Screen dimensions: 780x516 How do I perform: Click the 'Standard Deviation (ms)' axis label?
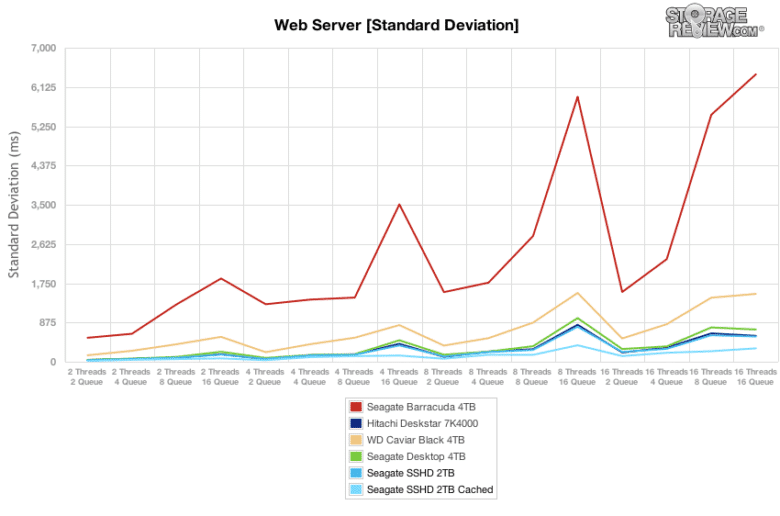point(13,205)
